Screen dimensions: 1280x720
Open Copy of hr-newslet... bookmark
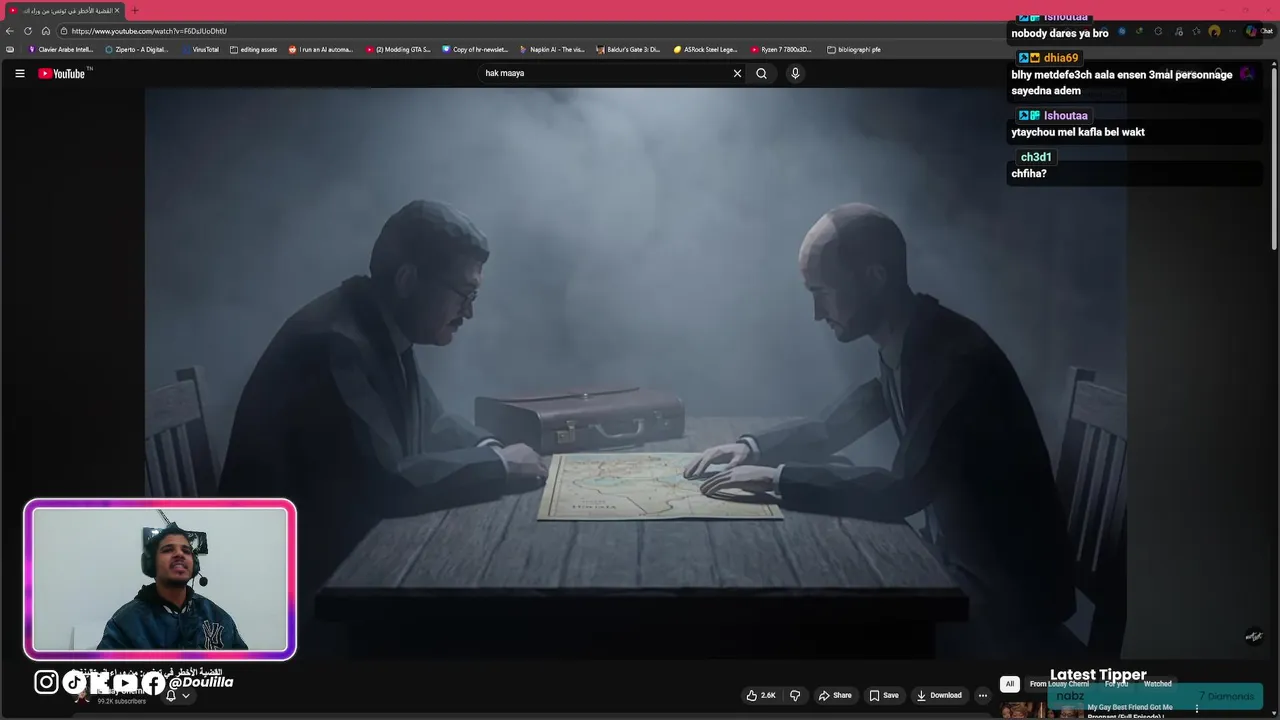coord(475,49)
